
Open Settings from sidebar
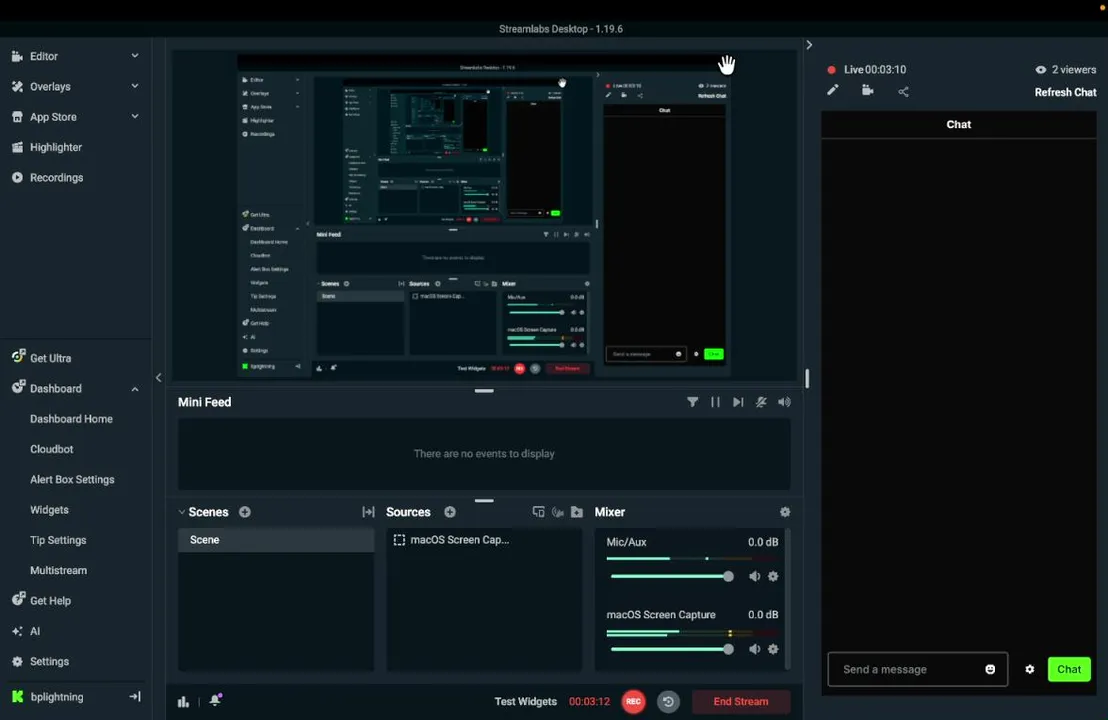coord(49,661)
